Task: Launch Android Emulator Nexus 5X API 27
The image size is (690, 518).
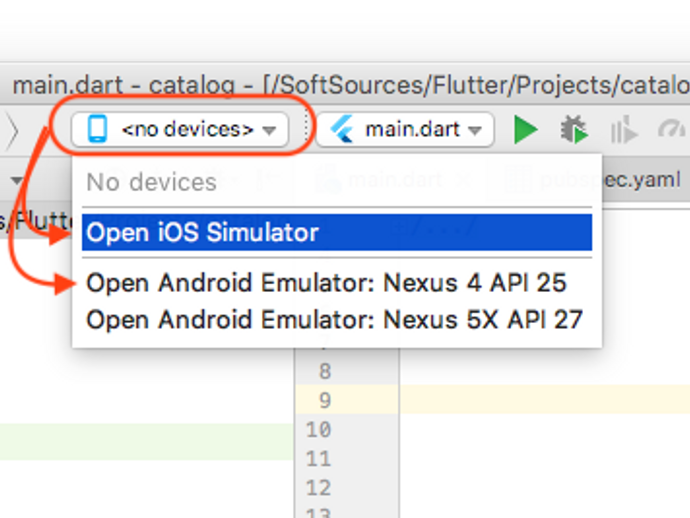Action: [335, 320]
